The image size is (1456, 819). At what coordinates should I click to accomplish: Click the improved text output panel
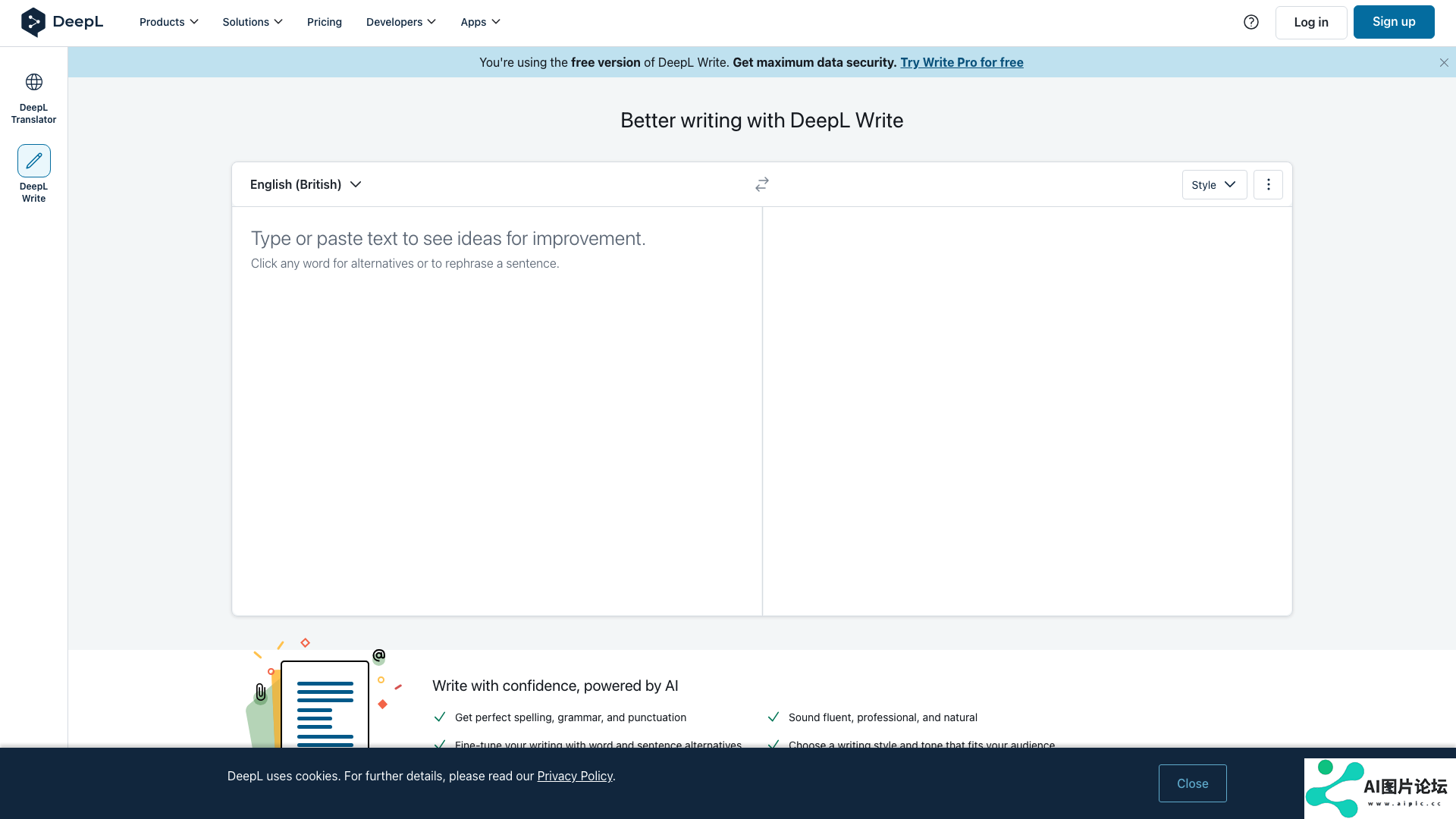coord(1027,411)
